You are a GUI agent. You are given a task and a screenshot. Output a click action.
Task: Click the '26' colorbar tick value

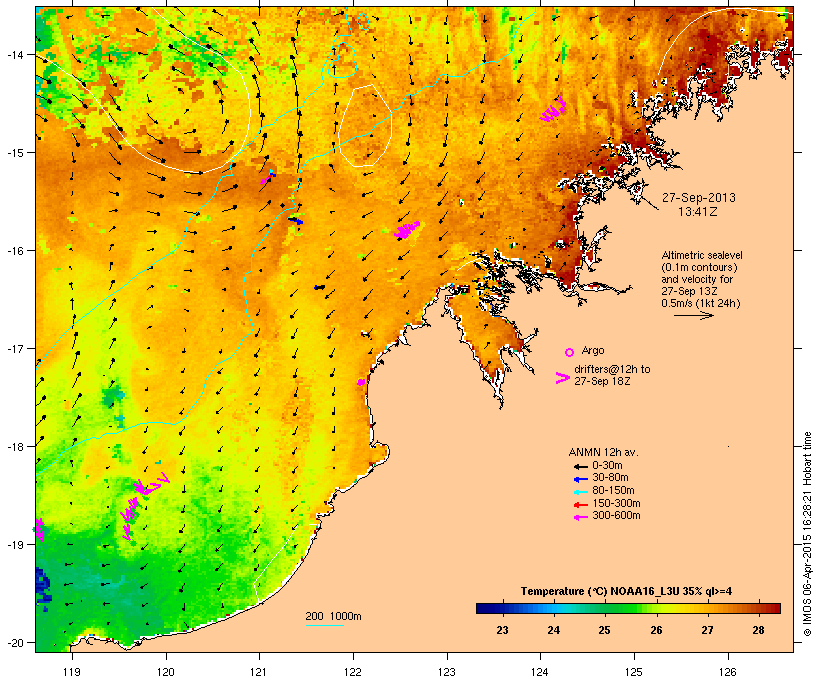click(656, 630)
